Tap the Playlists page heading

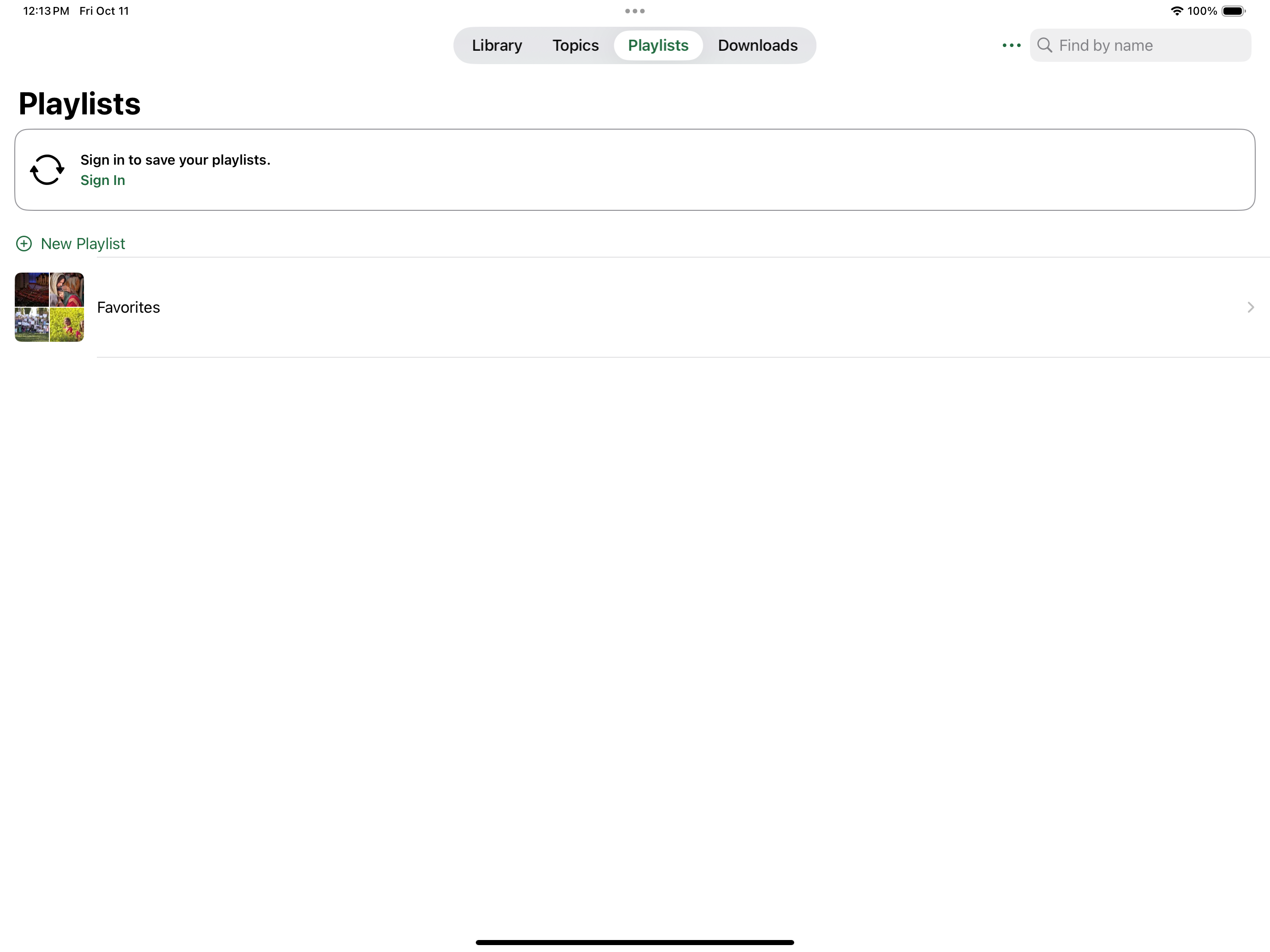[x=79, y=104]
